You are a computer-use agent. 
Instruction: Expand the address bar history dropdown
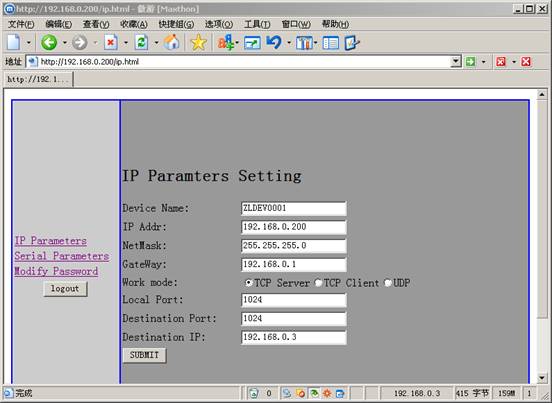(456, 62)
